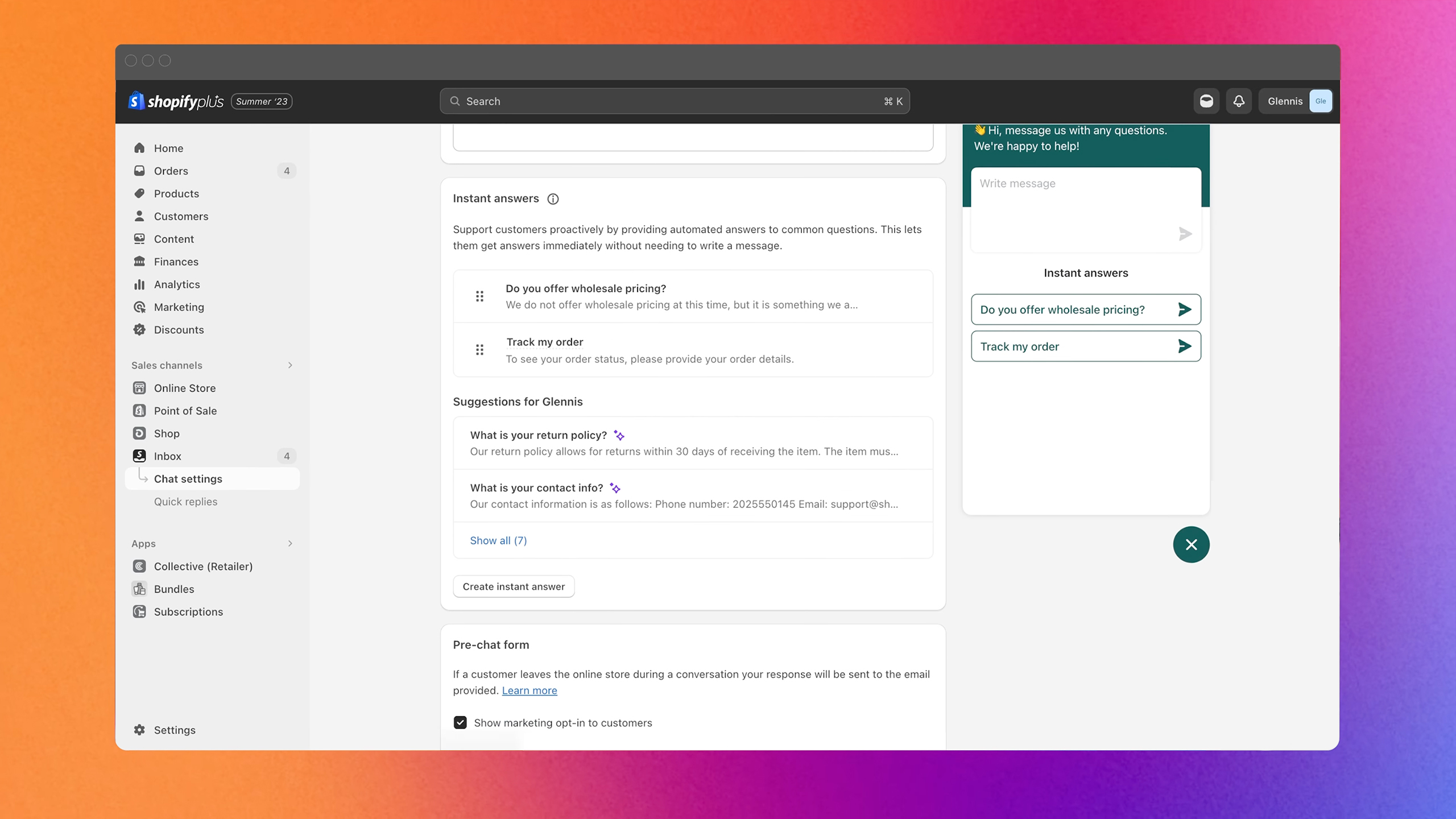This screenshot has width=1456, height=819.
Task: Click drag handle for wholesale pricing answer
Action: pyautogui.click(x=479, y=296)
